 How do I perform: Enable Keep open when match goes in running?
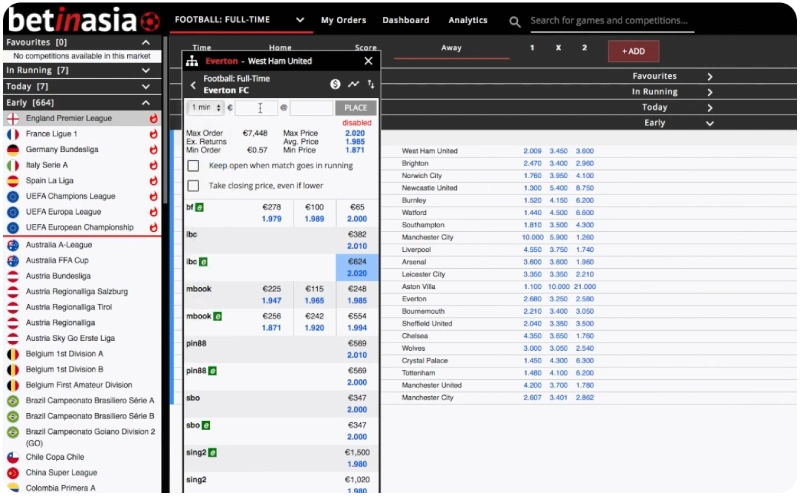tap(193, 166)
